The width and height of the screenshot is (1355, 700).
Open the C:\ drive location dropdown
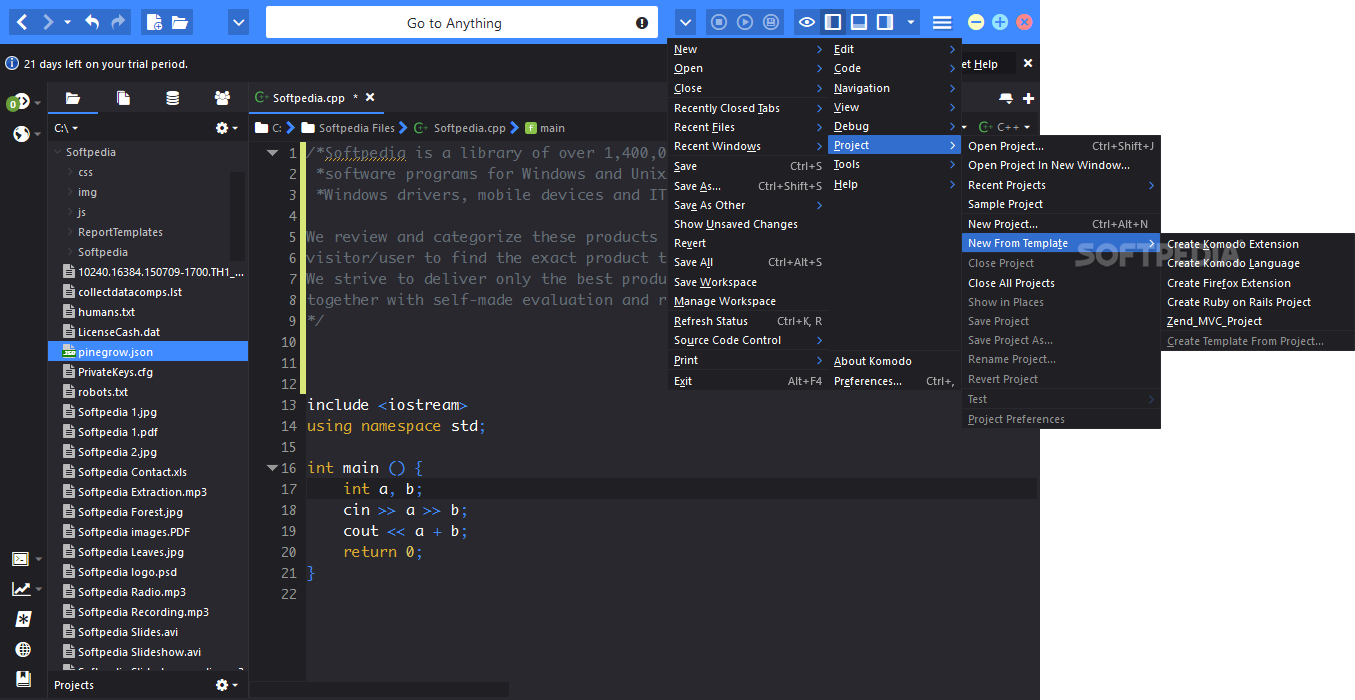[66, 128]
